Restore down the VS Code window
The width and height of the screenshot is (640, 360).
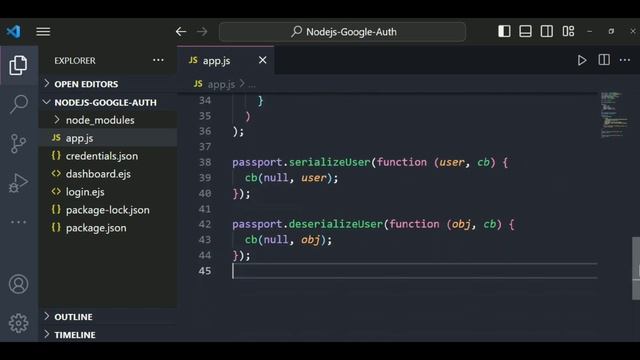[x=611, y=31]
